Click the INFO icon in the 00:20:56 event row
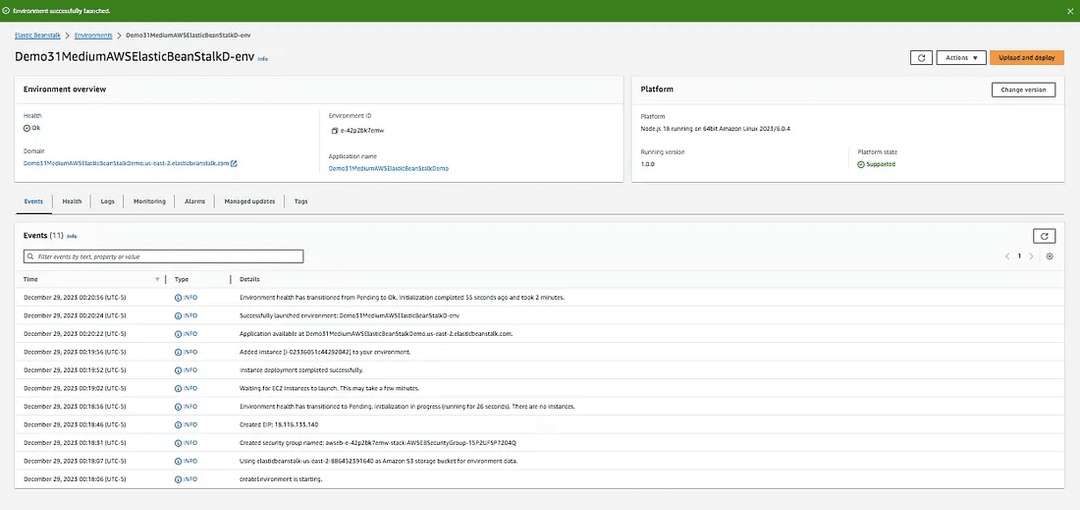The image size is (1080, 510). pyautogui.click(x=178, y=298)
